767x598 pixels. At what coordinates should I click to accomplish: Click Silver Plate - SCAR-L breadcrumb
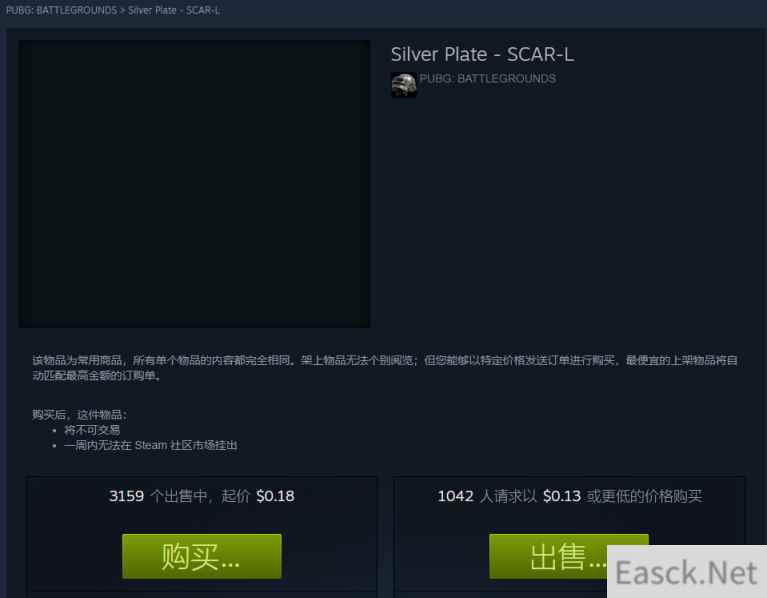174,10
